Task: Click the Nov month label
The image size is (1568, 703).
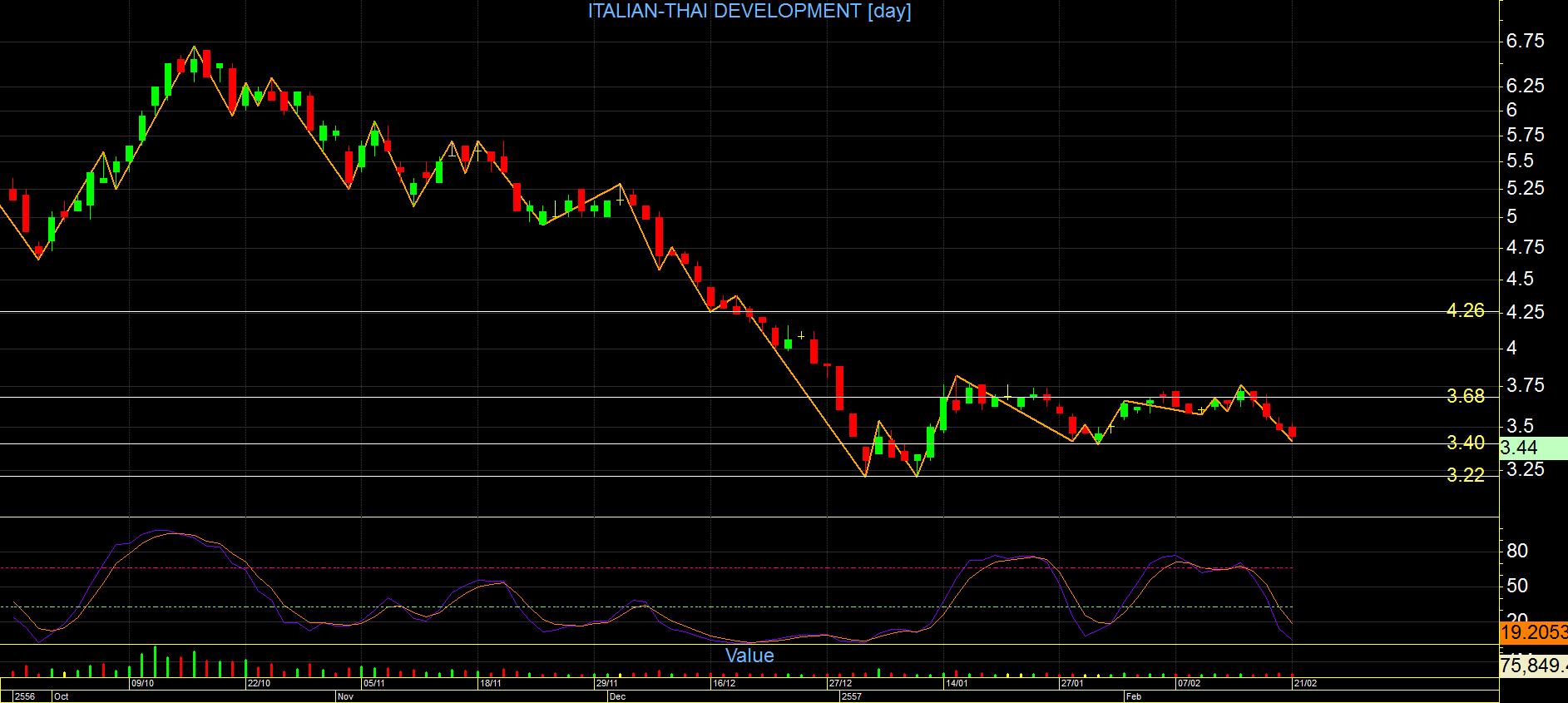Action: click(x=345, y=696)
